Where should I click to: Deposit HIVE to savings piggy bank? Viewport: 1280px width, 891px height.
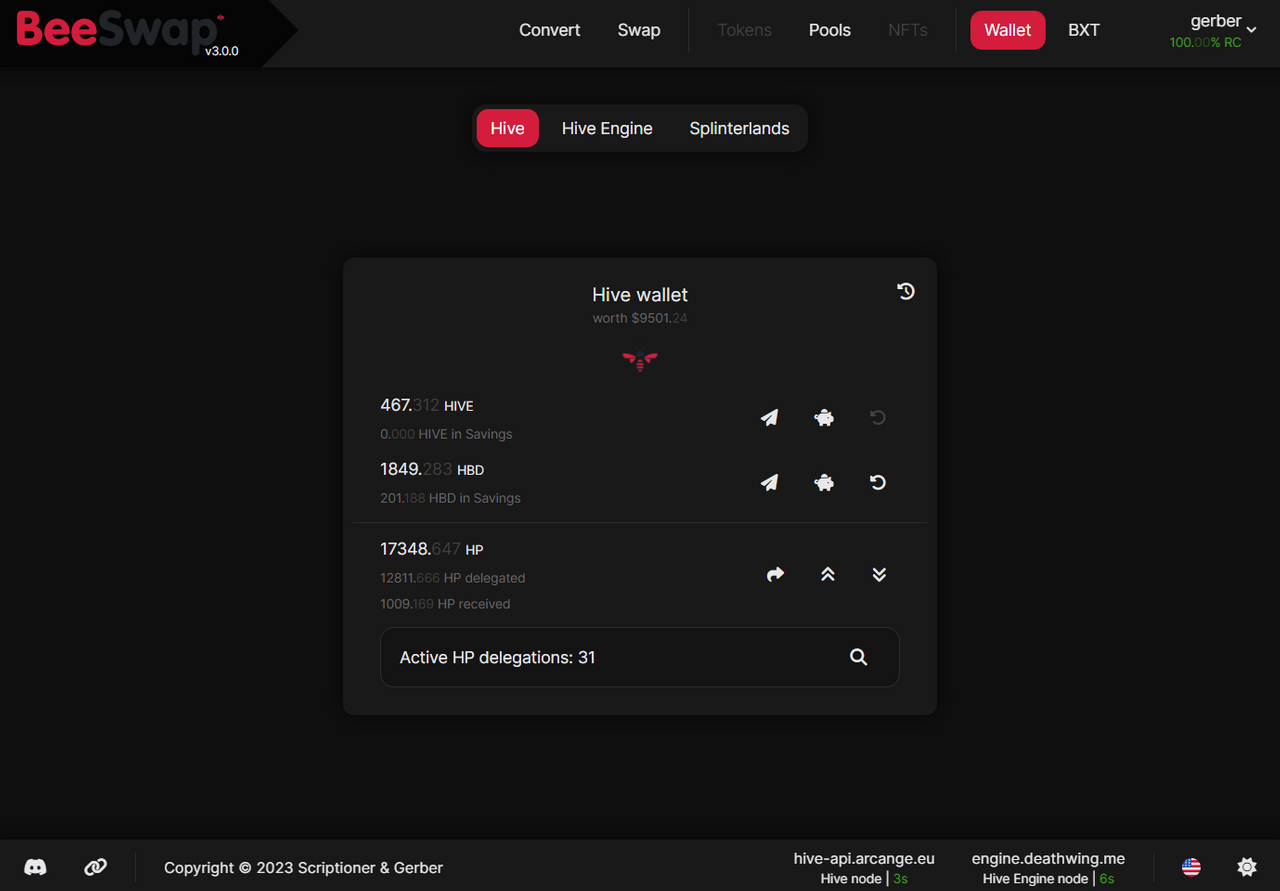(824, 418)
